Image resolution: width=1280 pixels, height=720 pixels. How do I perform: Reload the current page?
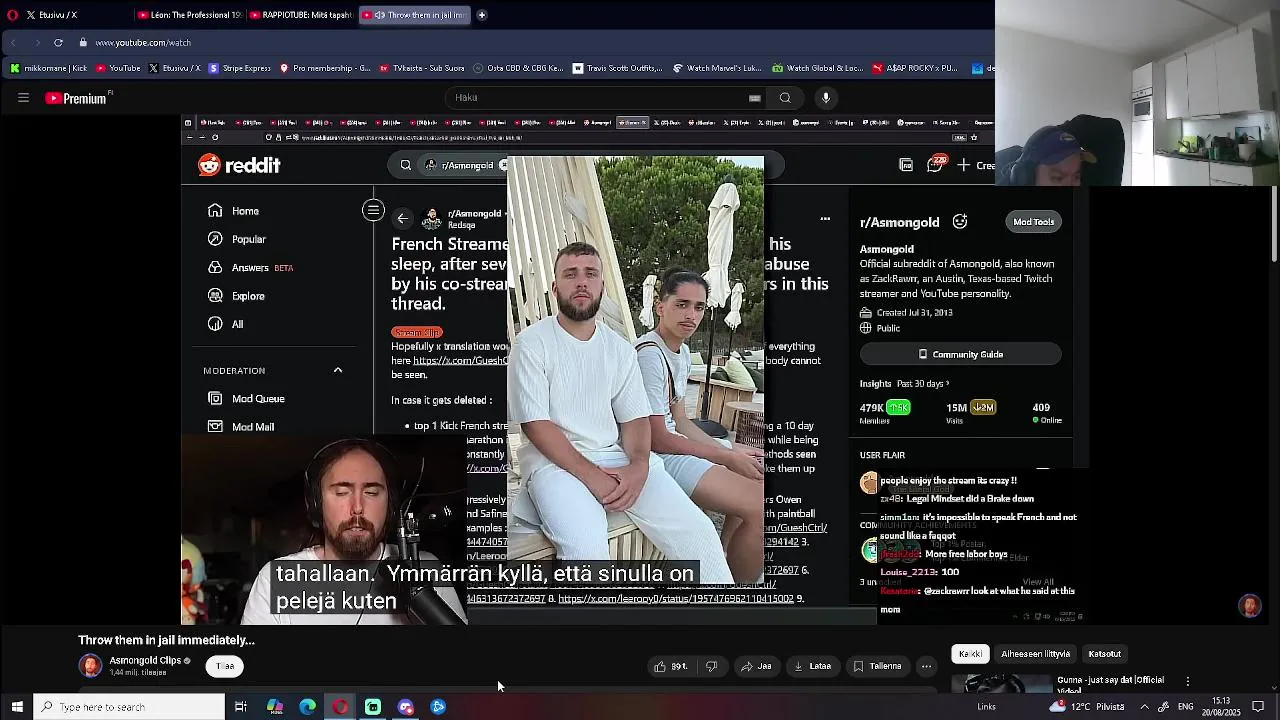point(59,43)
